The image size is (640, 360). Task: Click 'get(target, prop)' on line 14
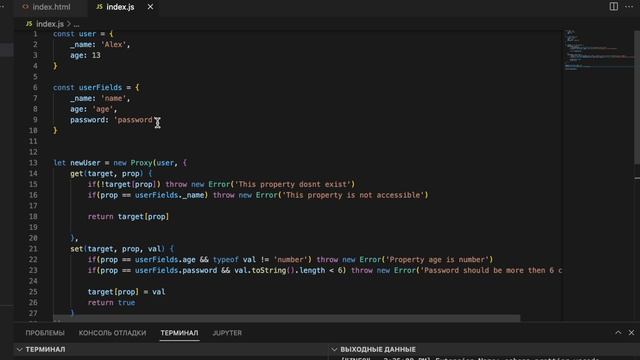[107, 174]
